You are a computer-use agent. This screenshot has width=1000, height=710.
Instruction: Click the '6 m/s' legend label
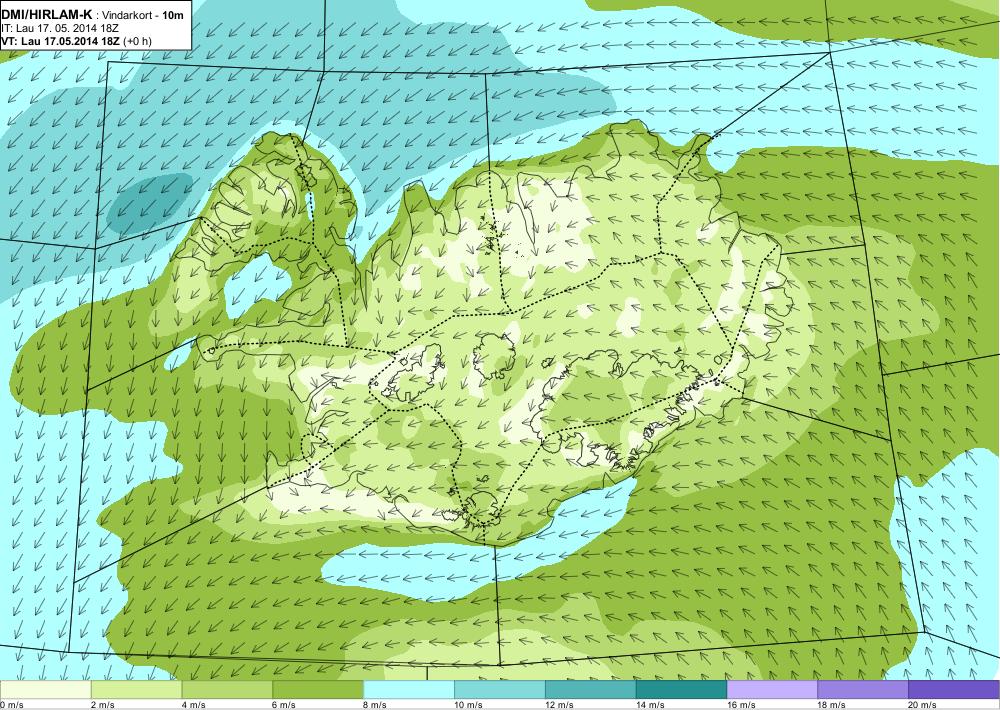click(284, 705)
